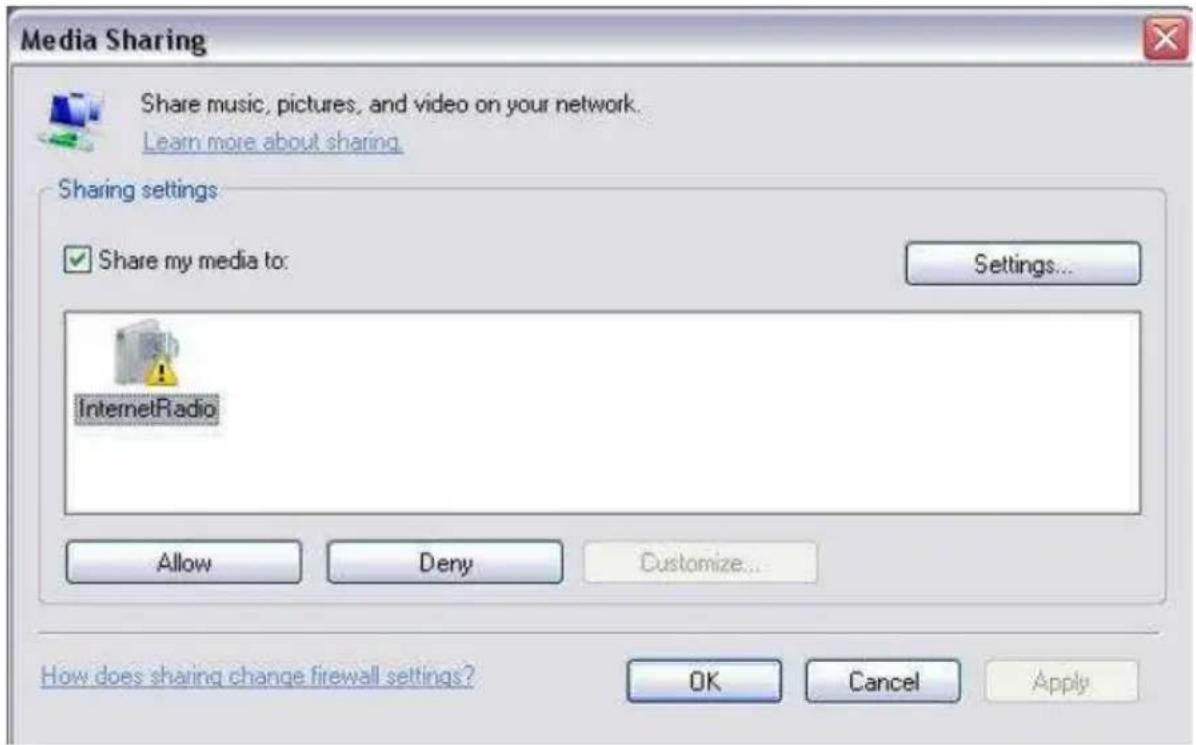Select the InternetRadio text label
This screenshot has width=1196, height=745.
pos(147,409)
